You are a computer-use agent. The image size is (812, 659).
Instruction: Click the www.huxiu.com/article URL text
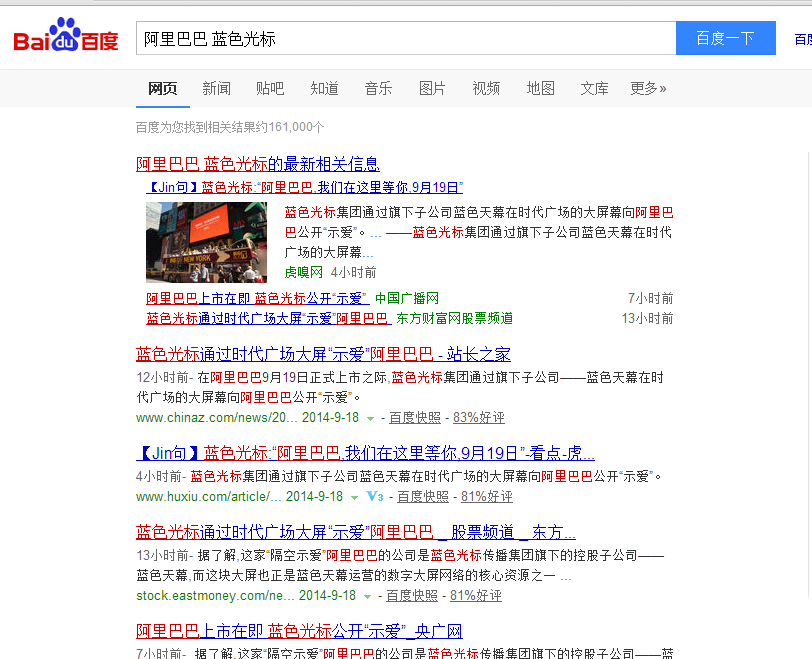click(x=209, y=496)
